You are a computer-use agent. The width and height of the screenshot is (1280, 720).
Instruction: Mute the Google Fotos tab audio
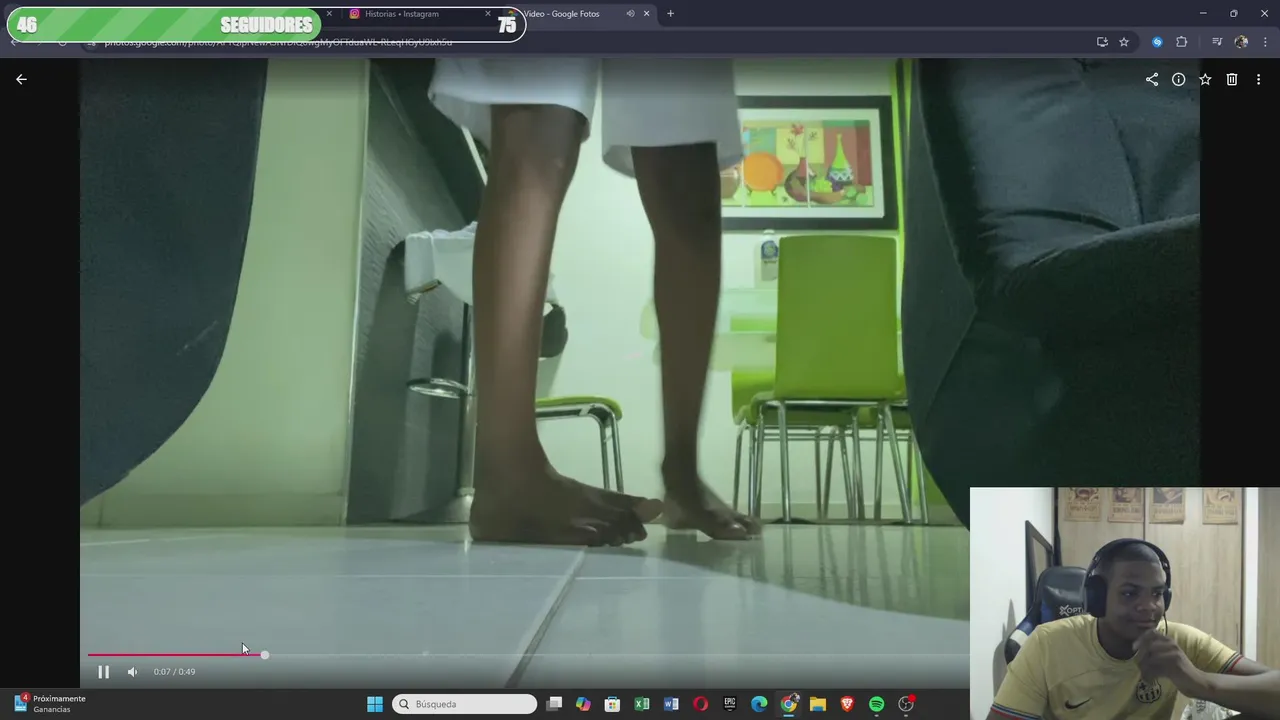coord(630,14)
